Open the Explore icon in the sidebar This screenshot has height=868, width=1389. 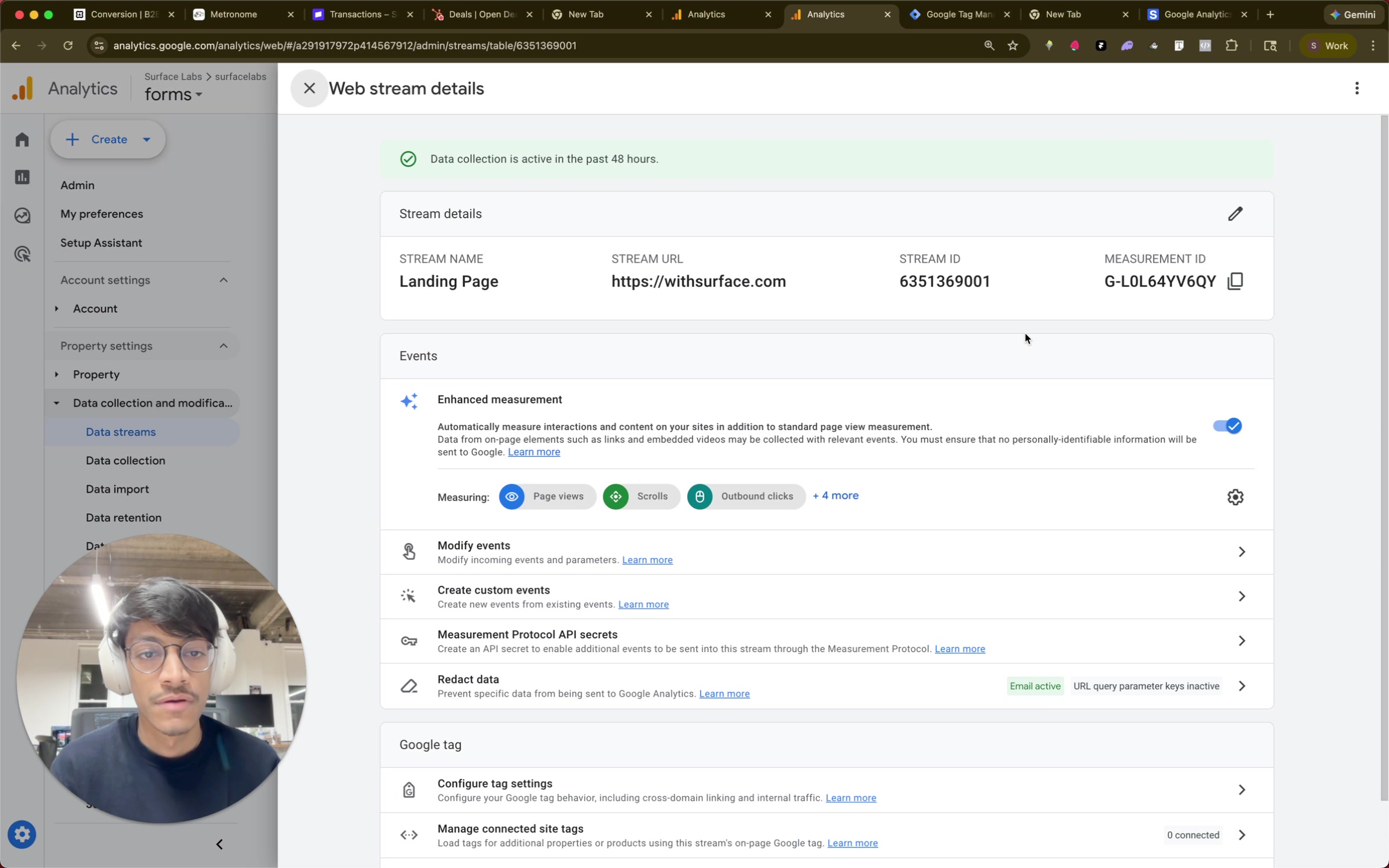(22, 215)
